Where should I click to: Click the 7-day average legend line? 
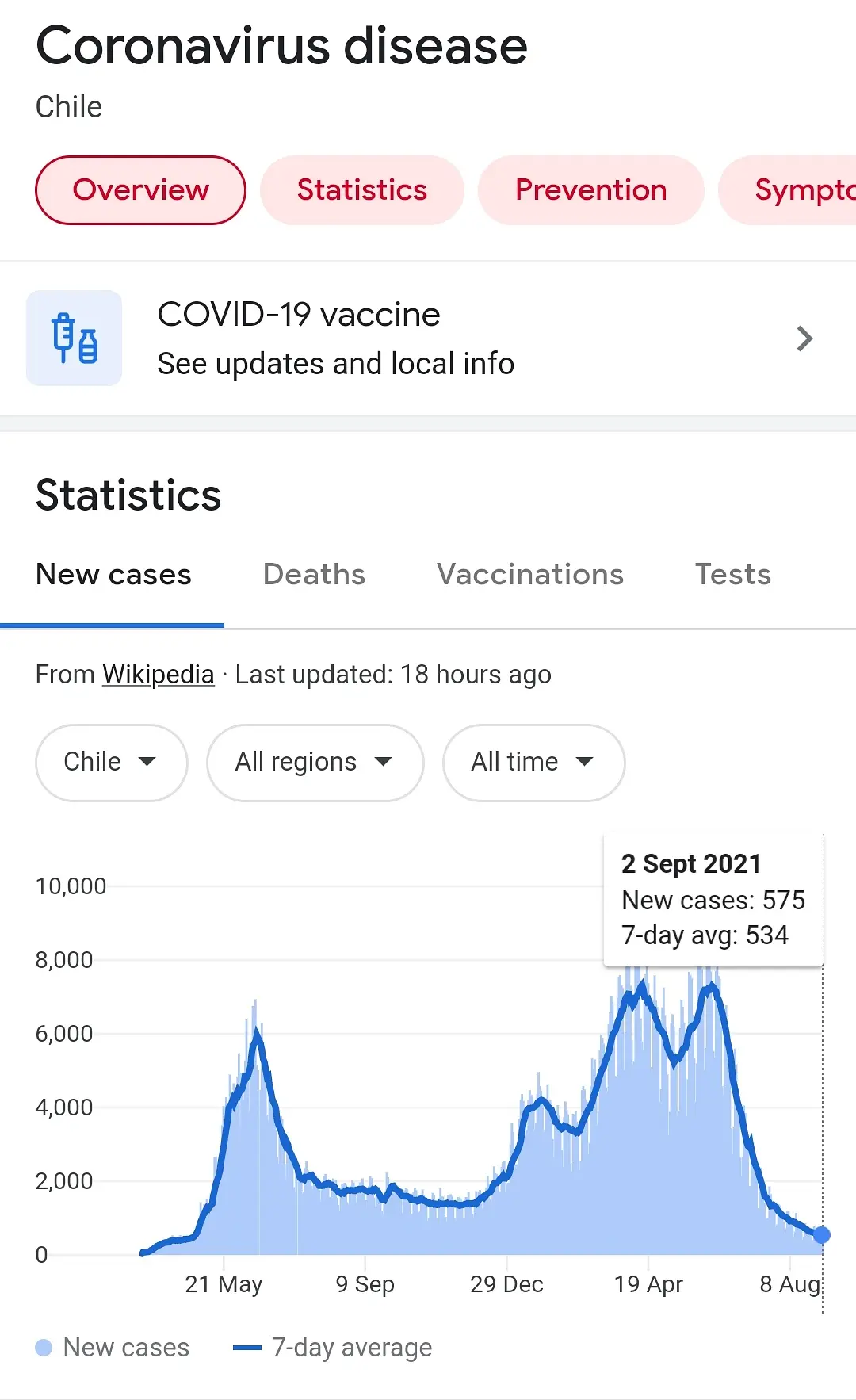(247, 1348)
